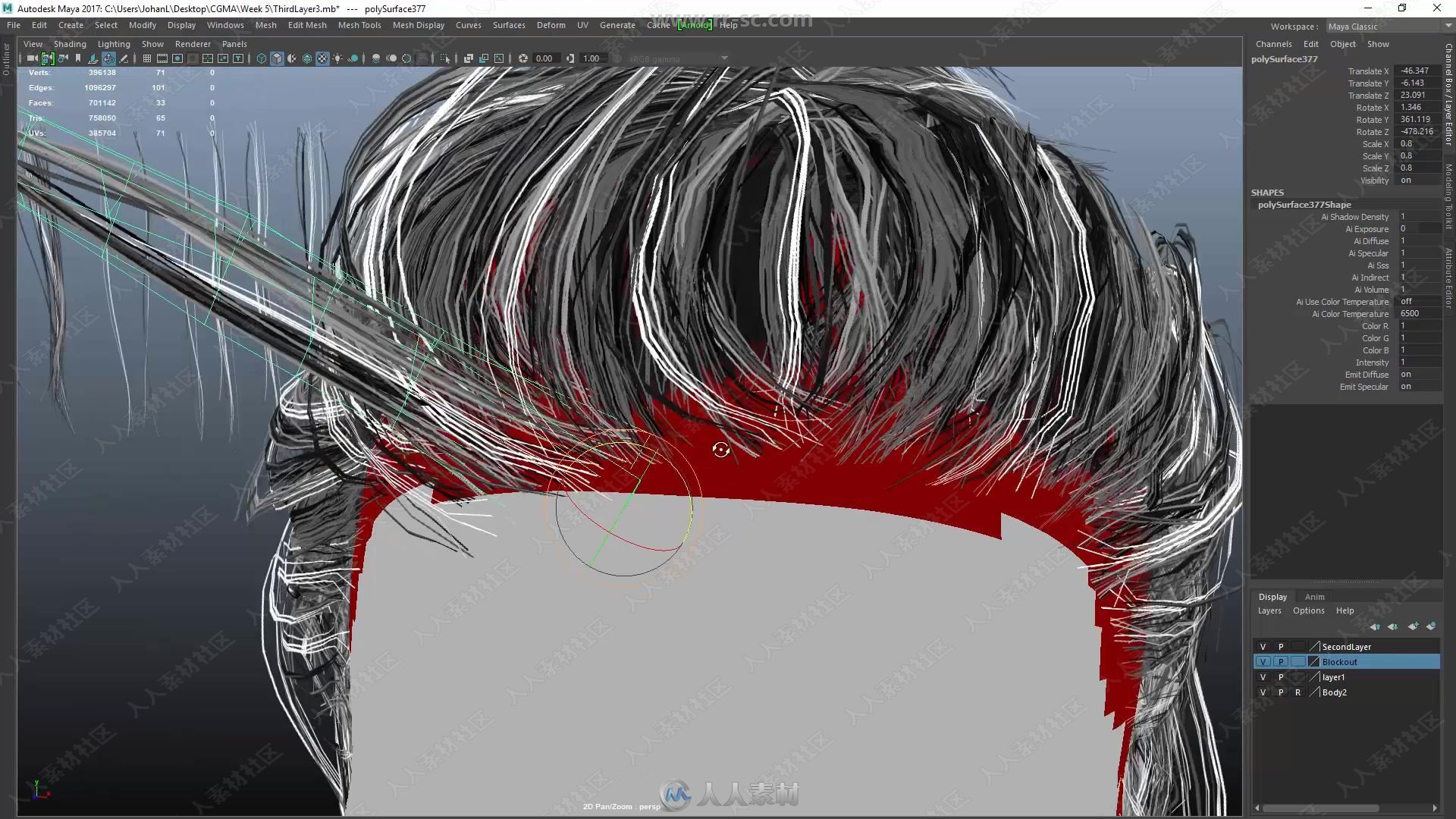The image size is (1456, 819).
Task: Click create new empty layer icon
Action: 1413,626
